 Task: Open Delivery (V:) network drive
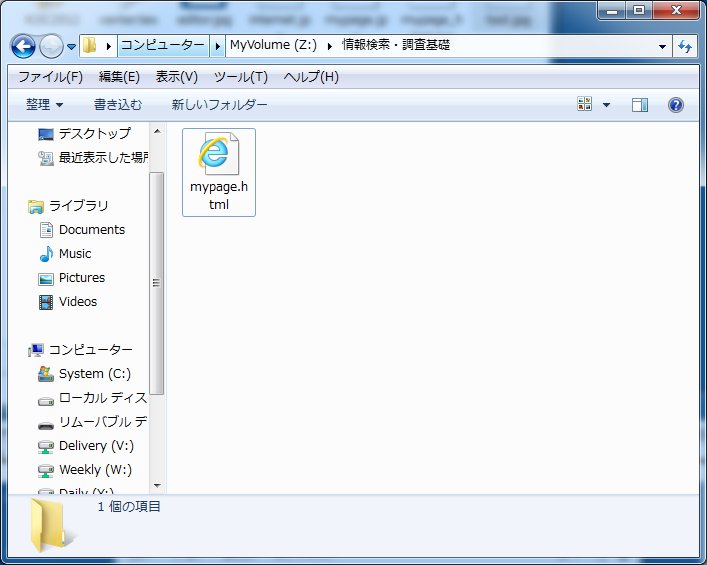point(96,446)
